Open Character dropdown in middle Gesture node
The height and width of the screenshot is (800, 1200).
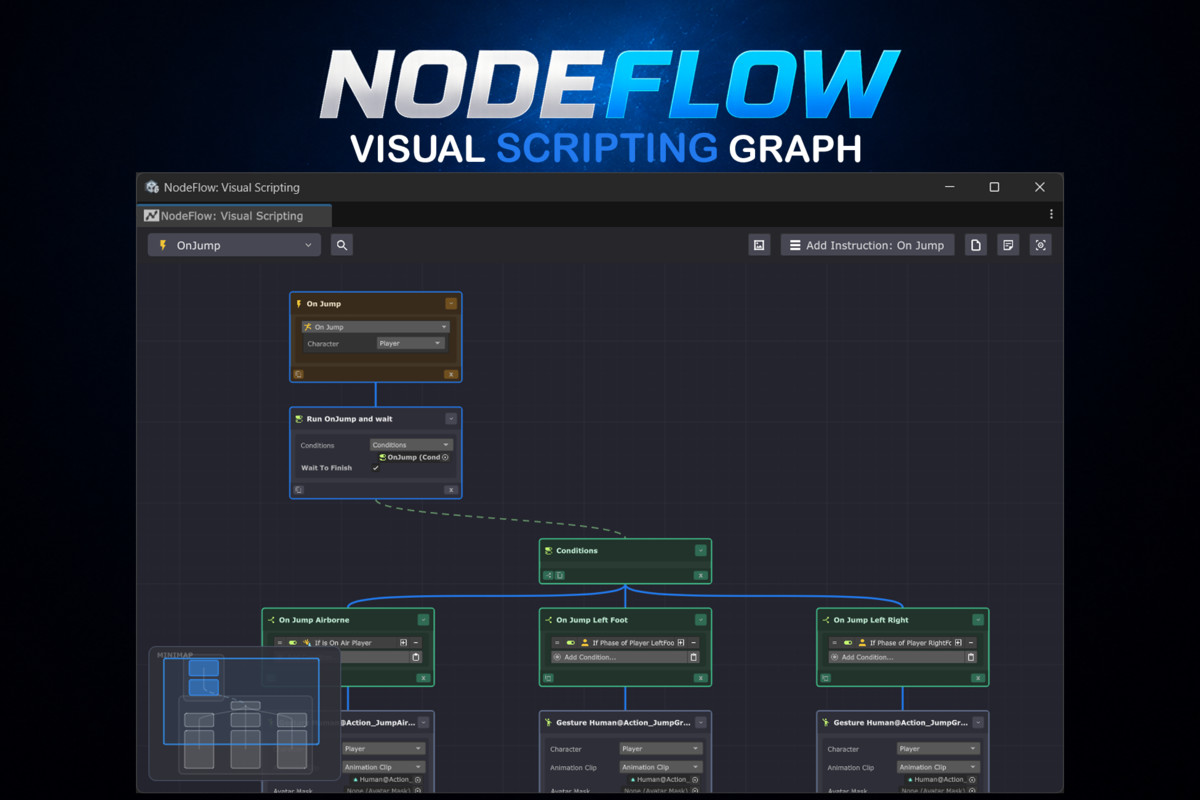click(660, 748)
